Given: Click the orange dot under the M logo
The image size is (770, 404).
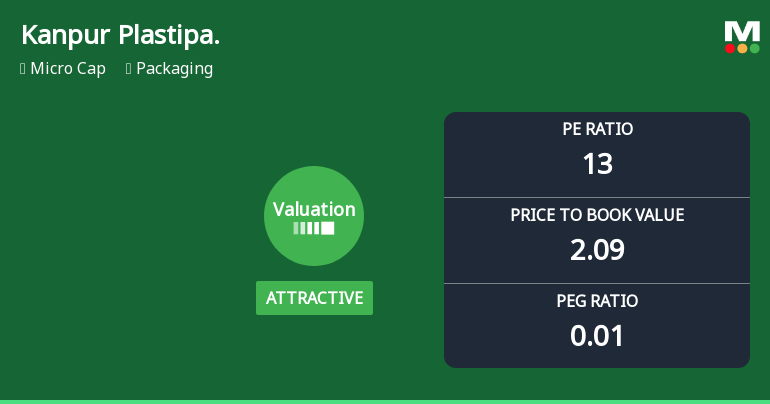Looking at the screenshot, I should click(742, 48).
